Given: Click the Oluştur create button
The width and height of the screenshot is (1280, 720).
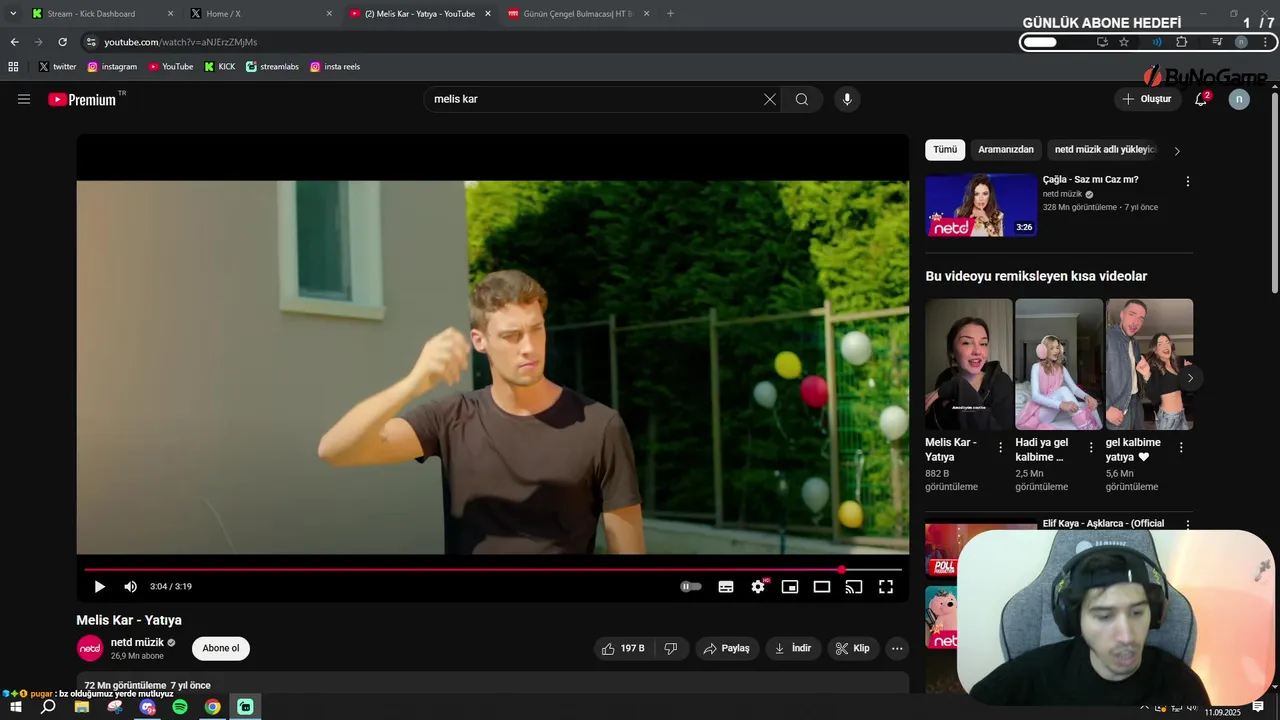Looking at the screenshot, I should tap(1146, 99).
